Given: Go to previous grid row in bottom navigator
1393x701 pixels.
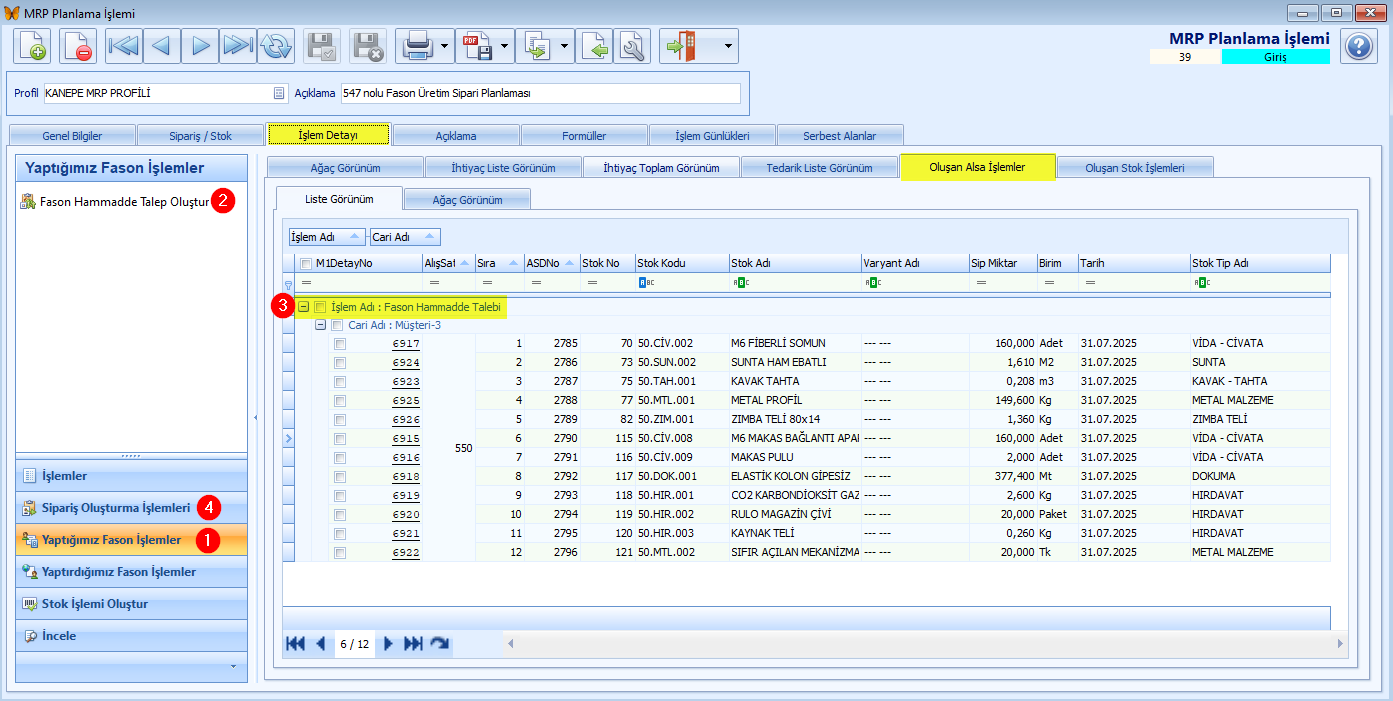Looking at the screenshot, I should [x=320, y=644].
